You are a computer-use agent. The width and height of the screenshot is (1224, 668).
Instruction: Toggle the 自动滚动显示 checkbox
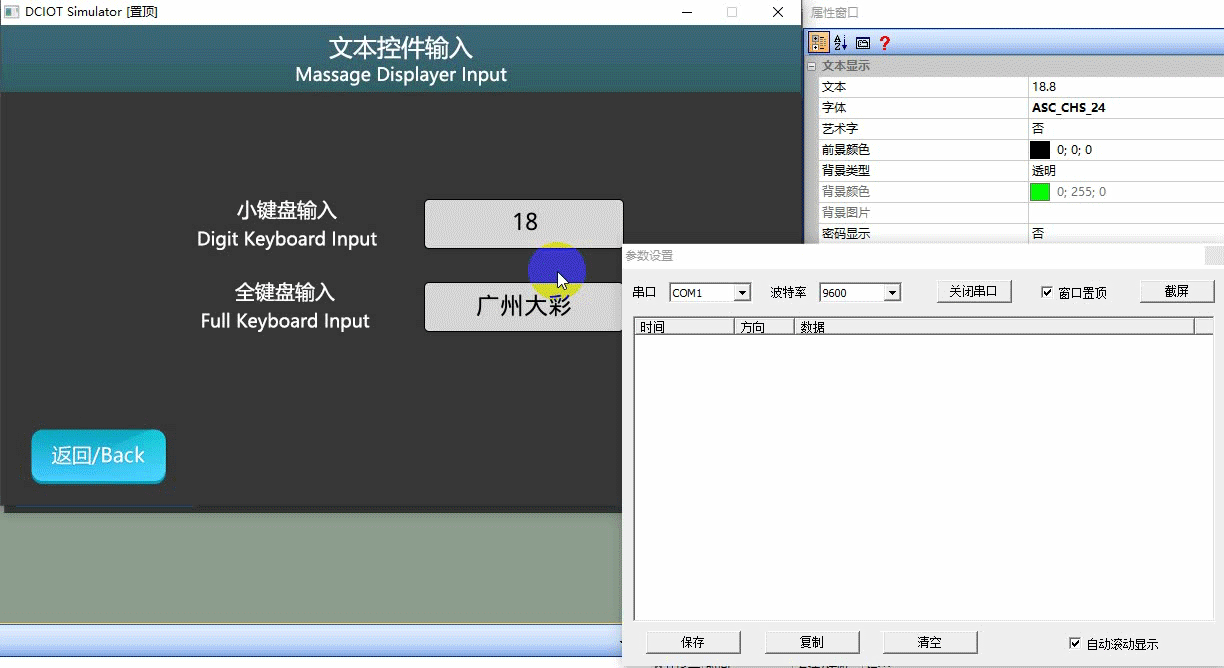[1075, 643]
